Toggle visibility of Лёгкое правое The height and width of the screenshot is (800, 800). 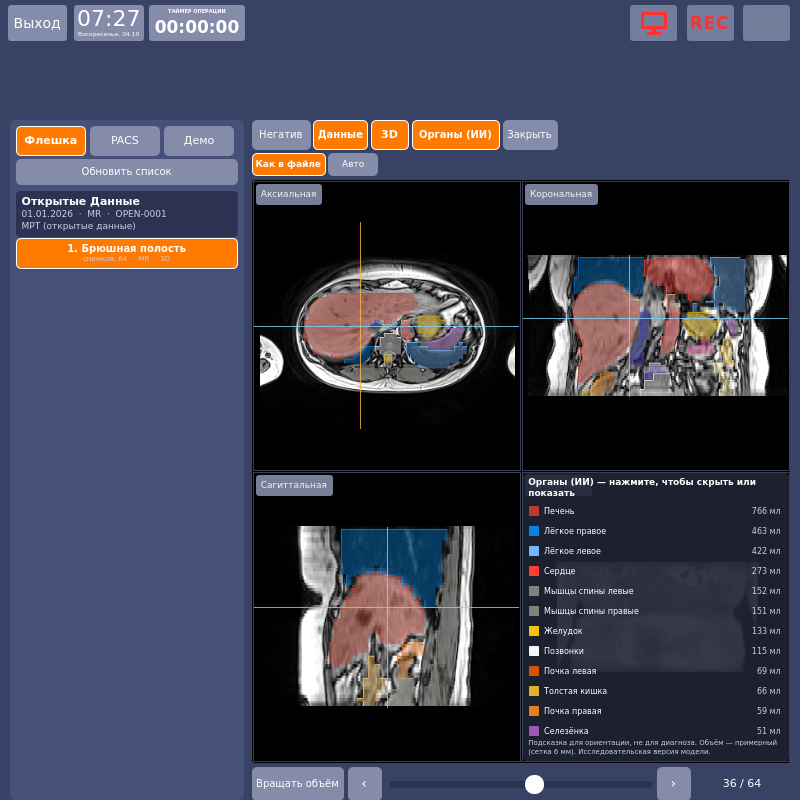[655, 531]
